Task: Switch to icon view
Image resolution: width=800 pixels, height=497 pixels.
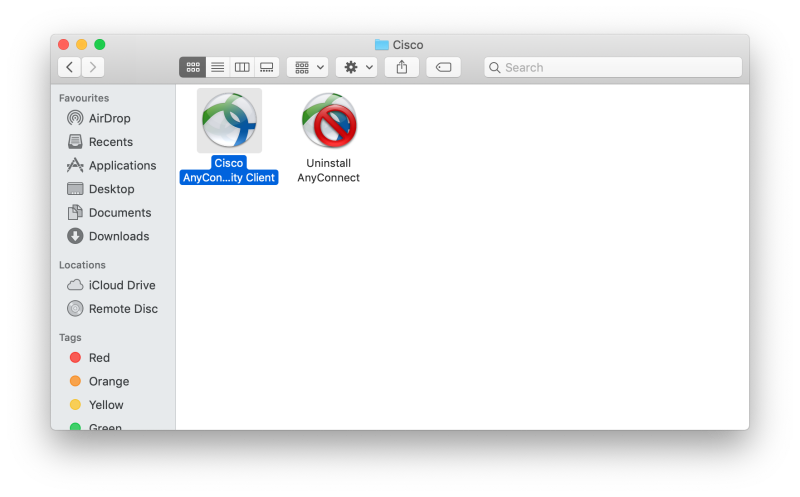Action: [x=193, y=67]
